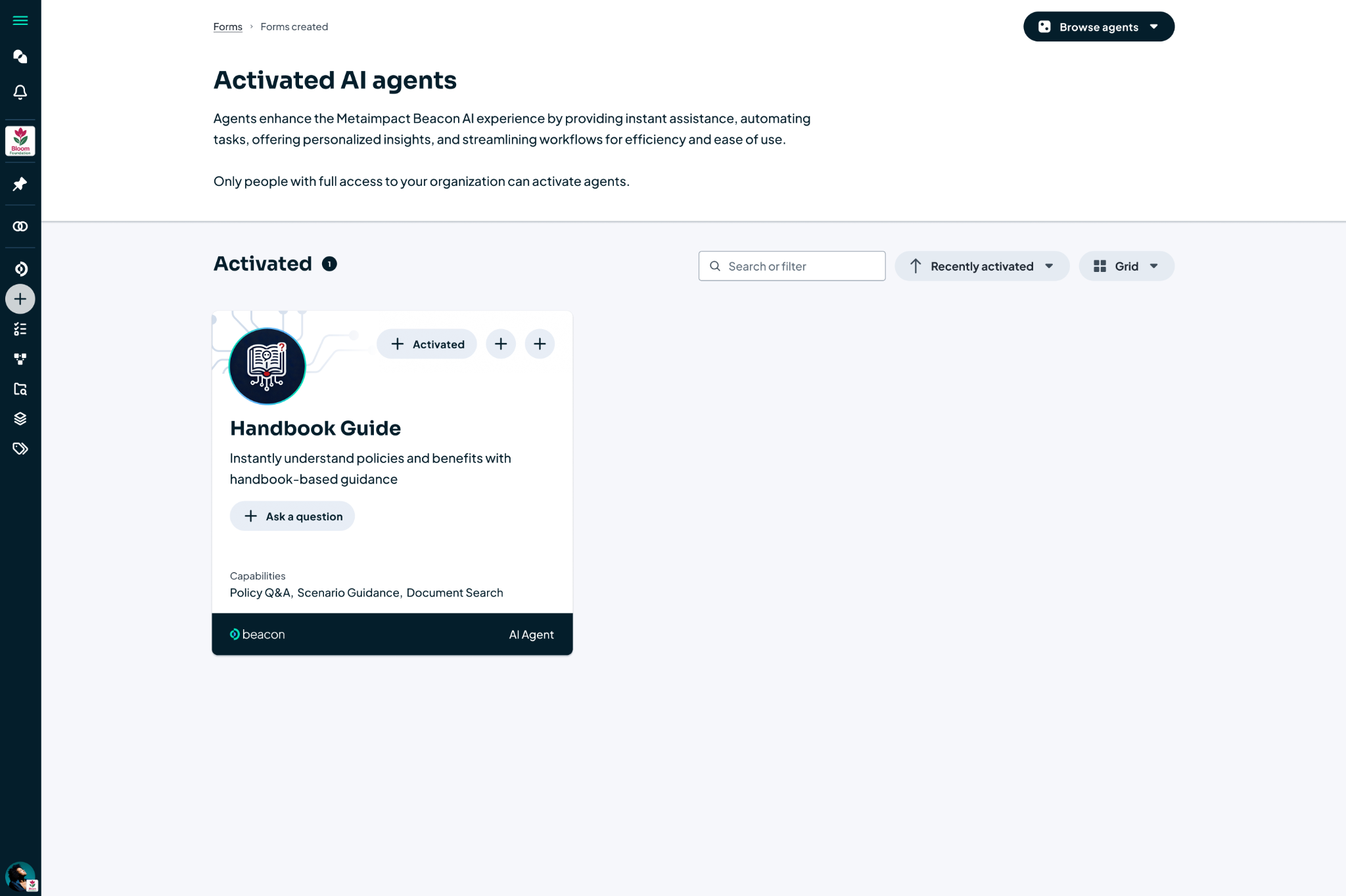This screenshot has width=1346, height=896.
Task: Click Ask a question button
Action: click(x=292, y=516)
